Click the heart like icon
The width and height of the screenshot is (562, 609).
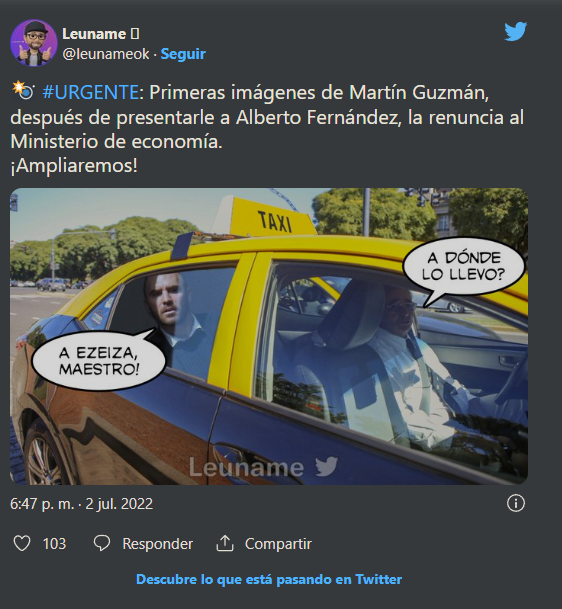coord(22,543)
